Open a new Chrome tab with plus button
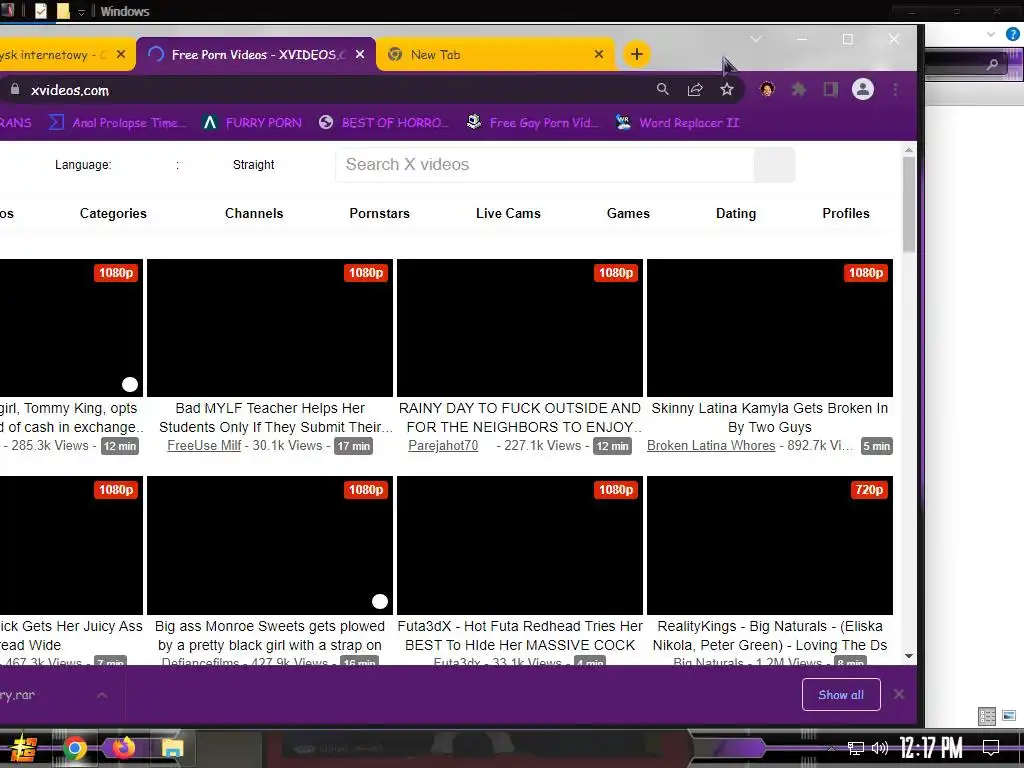 (x=637, y=54)
